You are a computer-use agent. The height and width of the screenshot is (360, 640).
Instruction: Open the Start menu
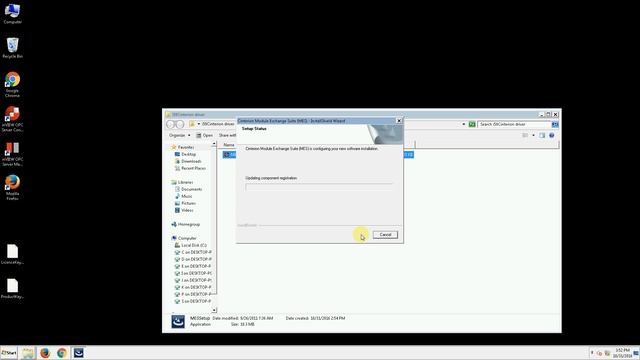click(9, 353)
